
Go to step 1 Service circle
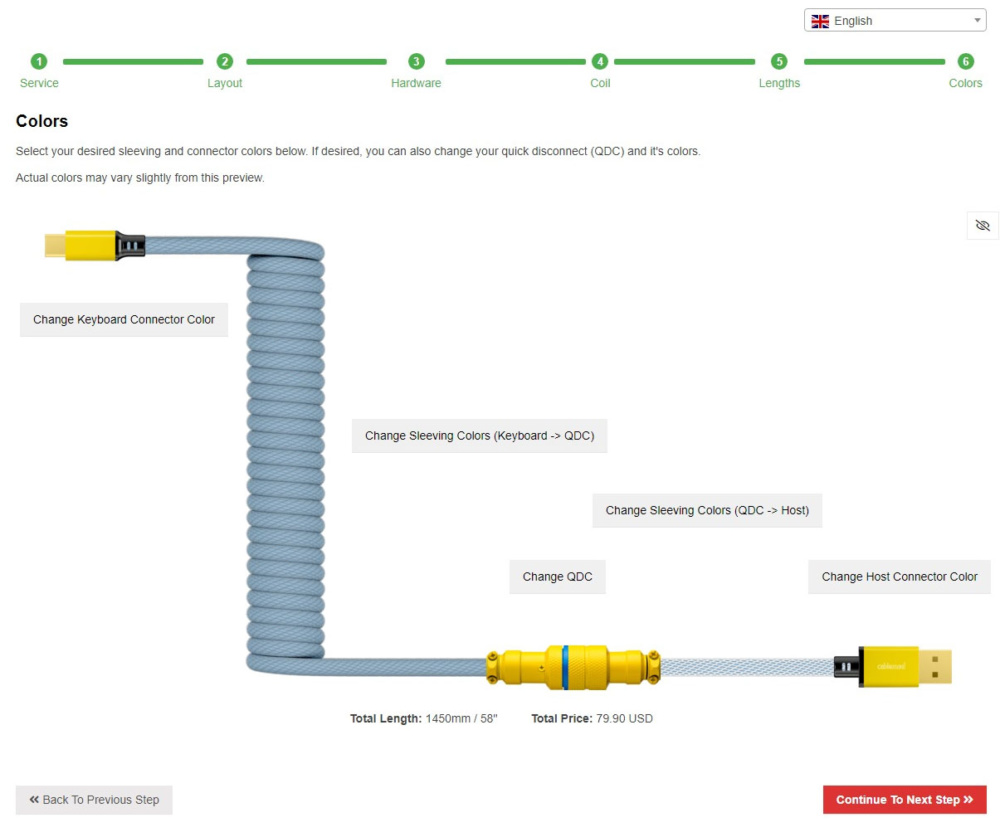pyautogui.click(x=39, y=61)
